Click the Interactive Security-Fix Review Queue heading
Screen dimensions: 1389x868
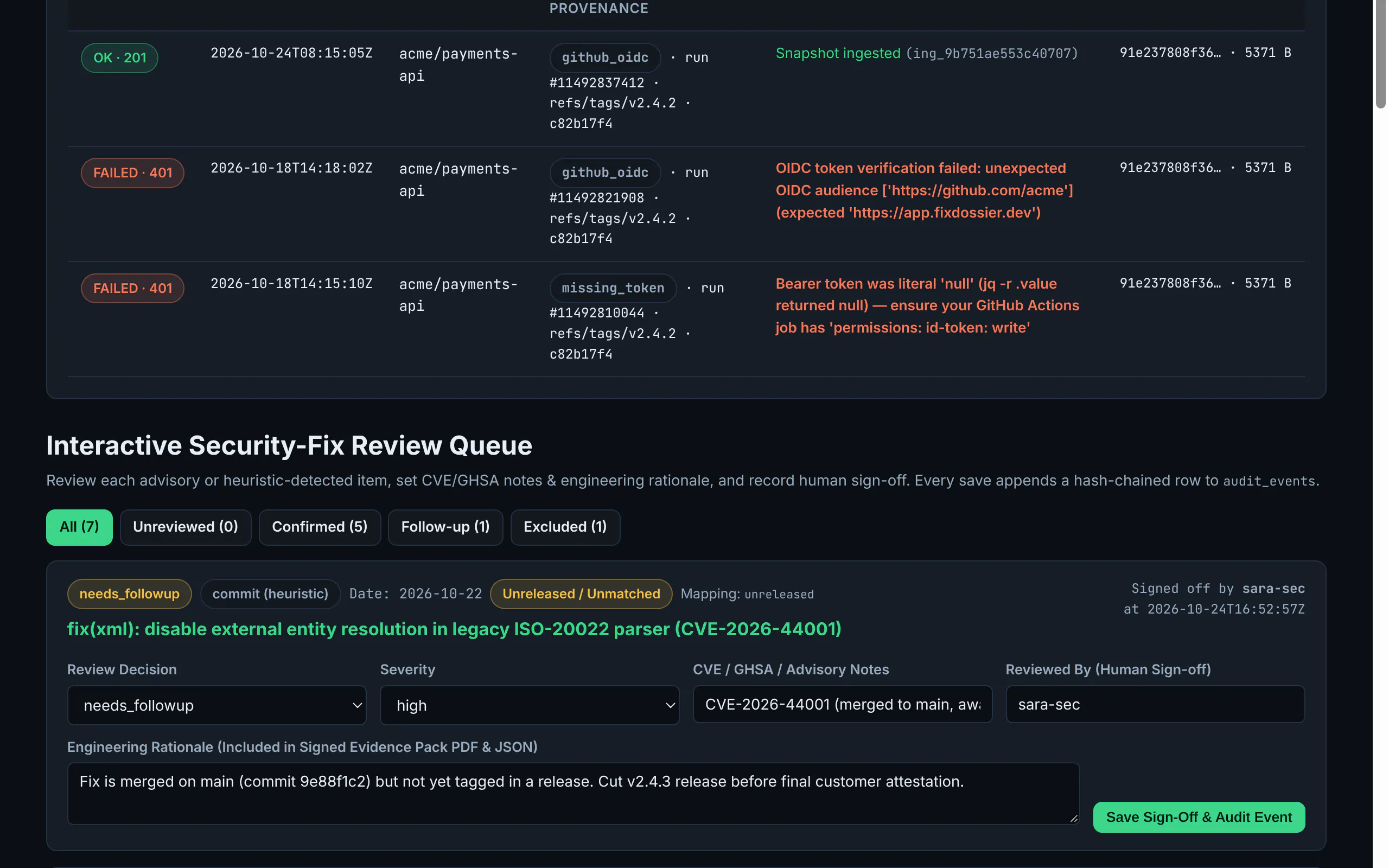(x=289, y=445)
